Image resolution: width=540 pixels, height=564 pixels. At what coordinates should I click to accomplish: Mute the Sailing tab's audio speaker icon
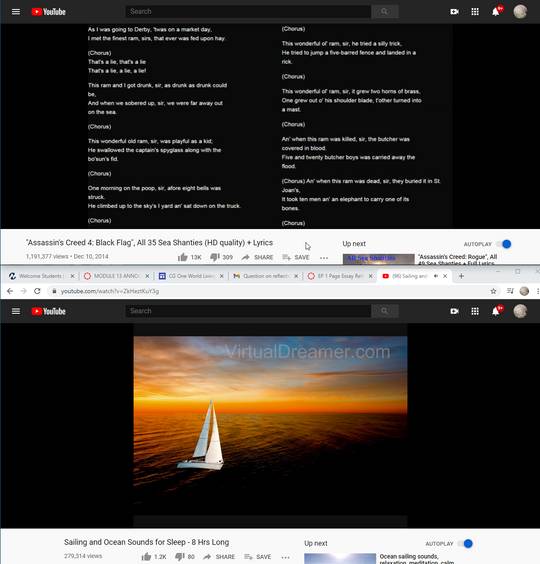pos(436,276)
